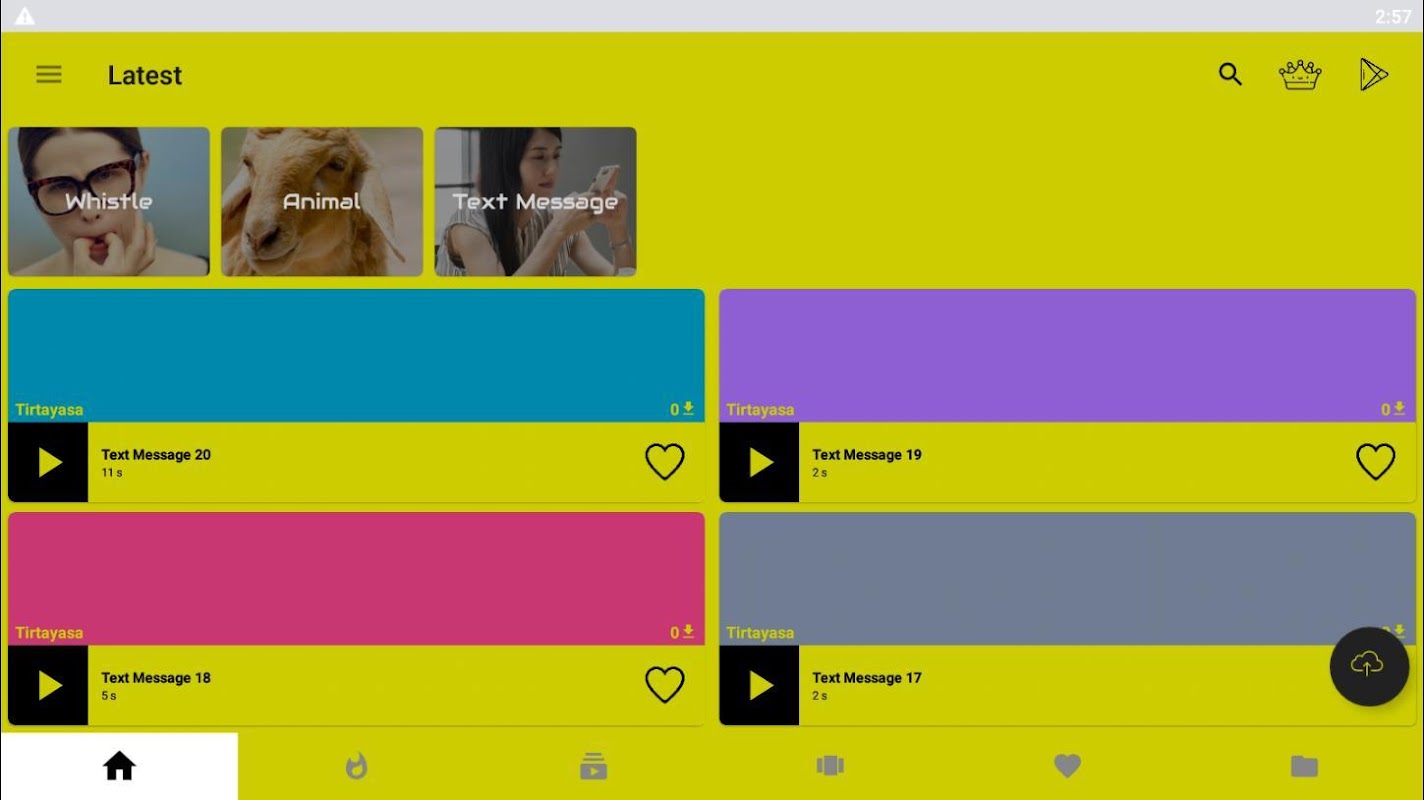1424x800 pixels.
Task: Favorite Text Message 18 with heart
Action: pos(664,685)
